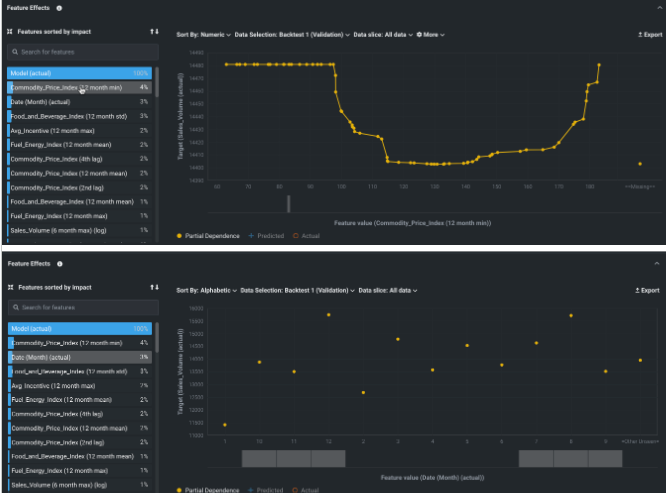Open Data slice: All data in bottom chart
666x493 pixels.
(x=388, y=290)
